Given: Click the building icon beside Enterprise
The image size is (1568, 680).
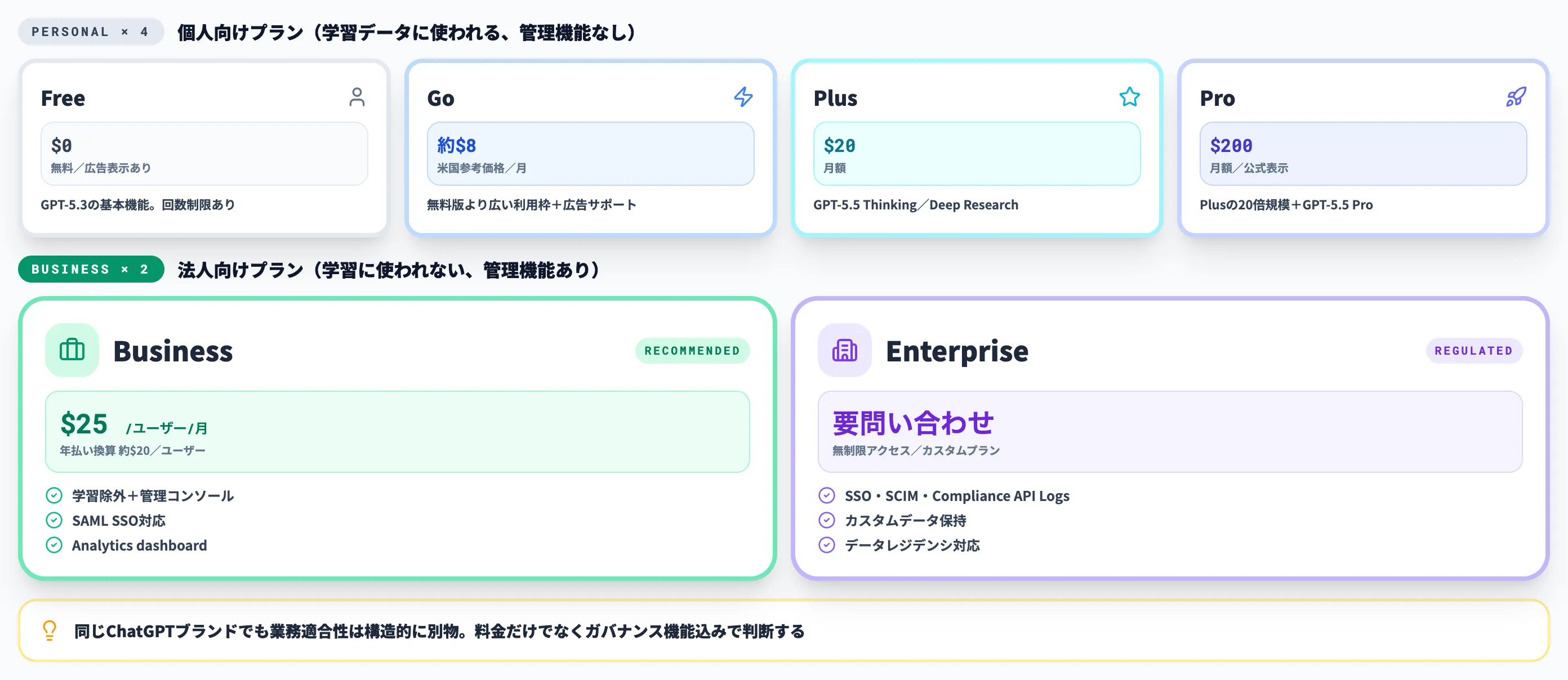Looking at the screenshot, I should [x=844, y=350].
